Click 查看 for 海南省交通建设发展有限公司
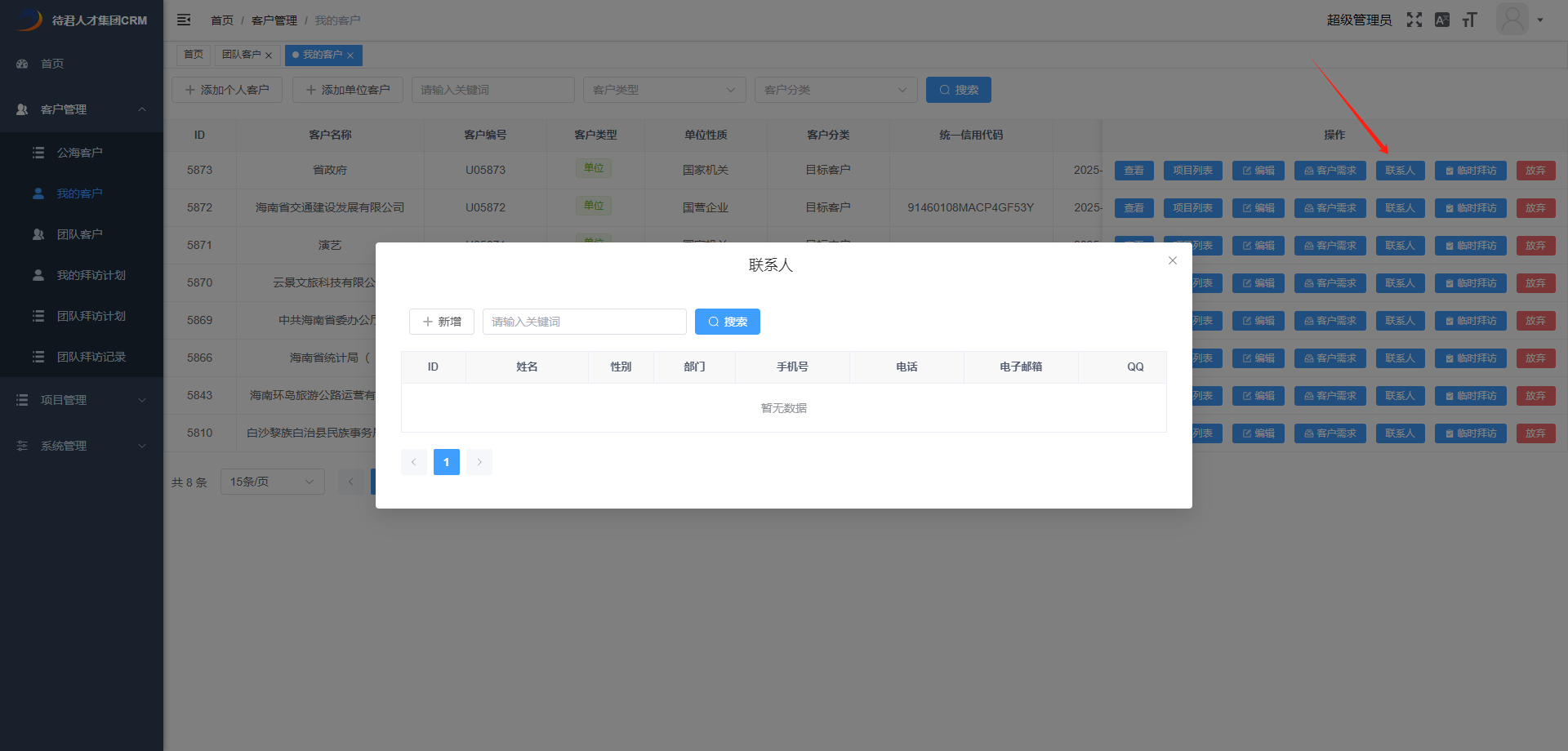1568x751 pixels. tap(1134, 208)
